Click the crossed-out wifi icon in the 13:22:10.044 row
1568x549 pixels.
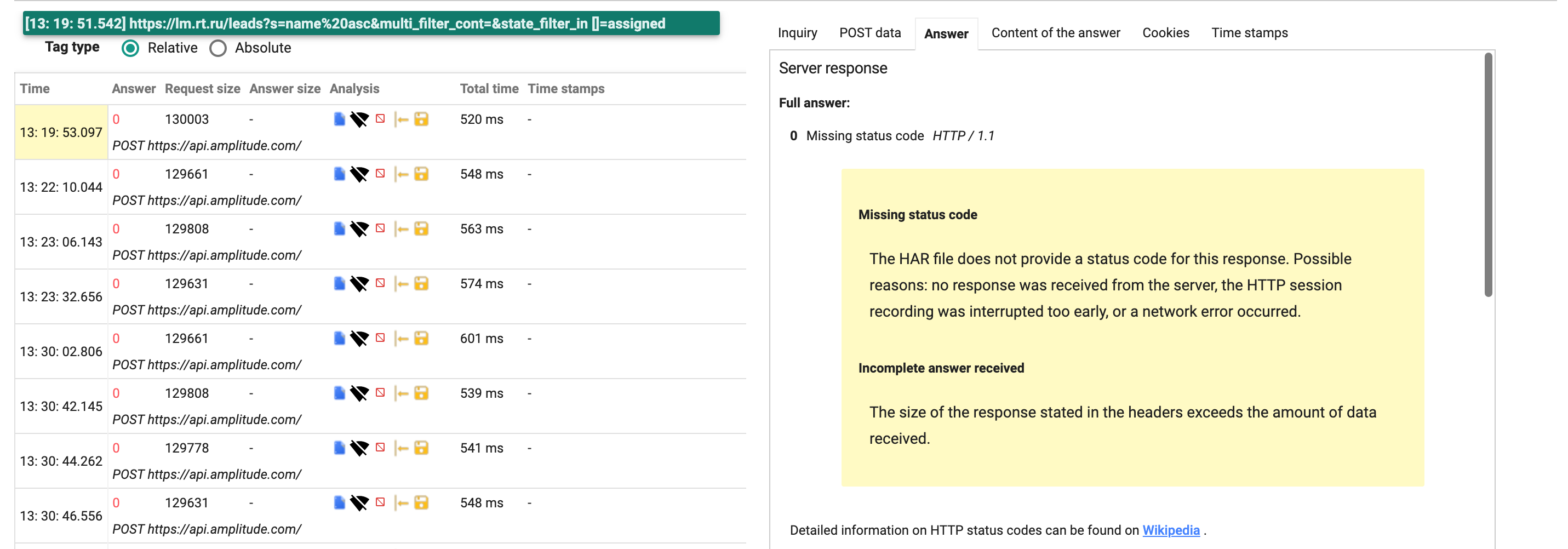click(x=360, y=175)
